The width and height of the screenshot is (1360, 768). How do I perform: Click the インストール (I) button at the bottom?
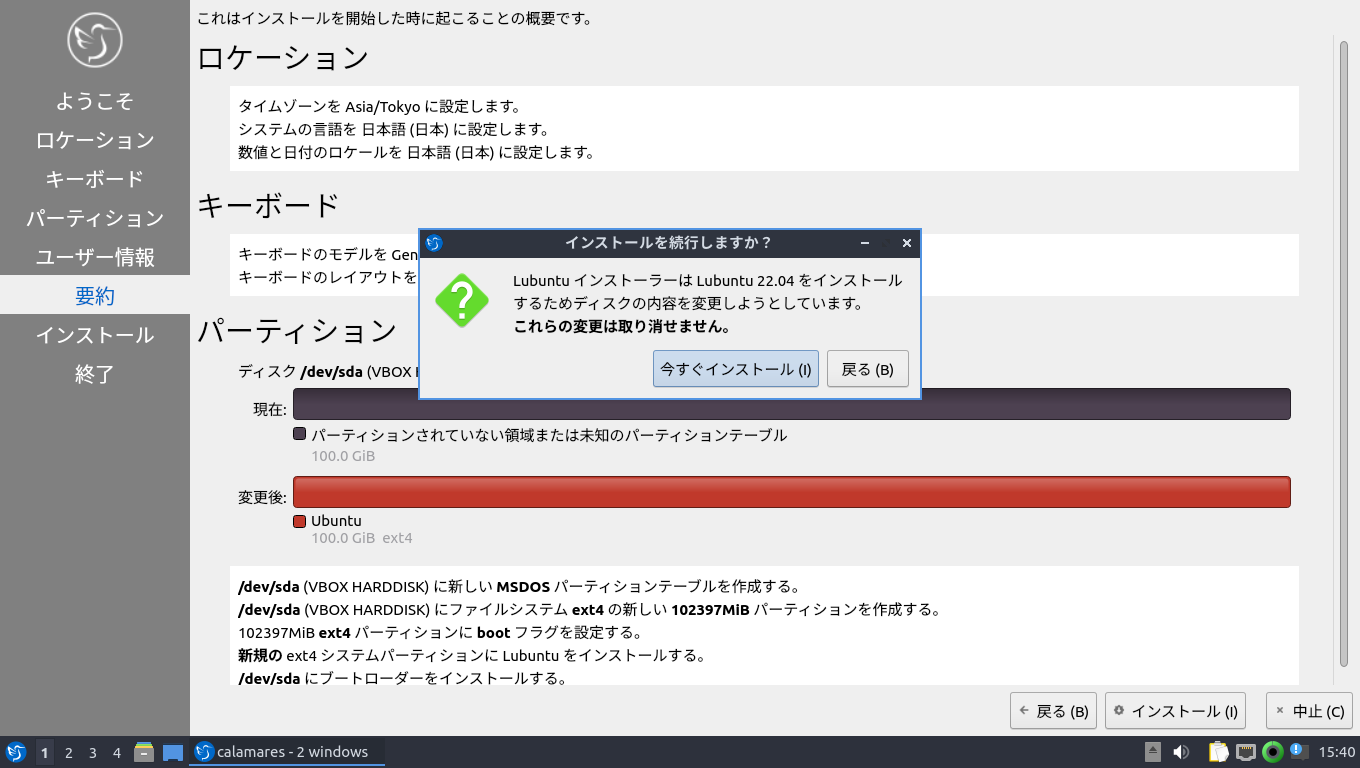tap(1176, 711)
